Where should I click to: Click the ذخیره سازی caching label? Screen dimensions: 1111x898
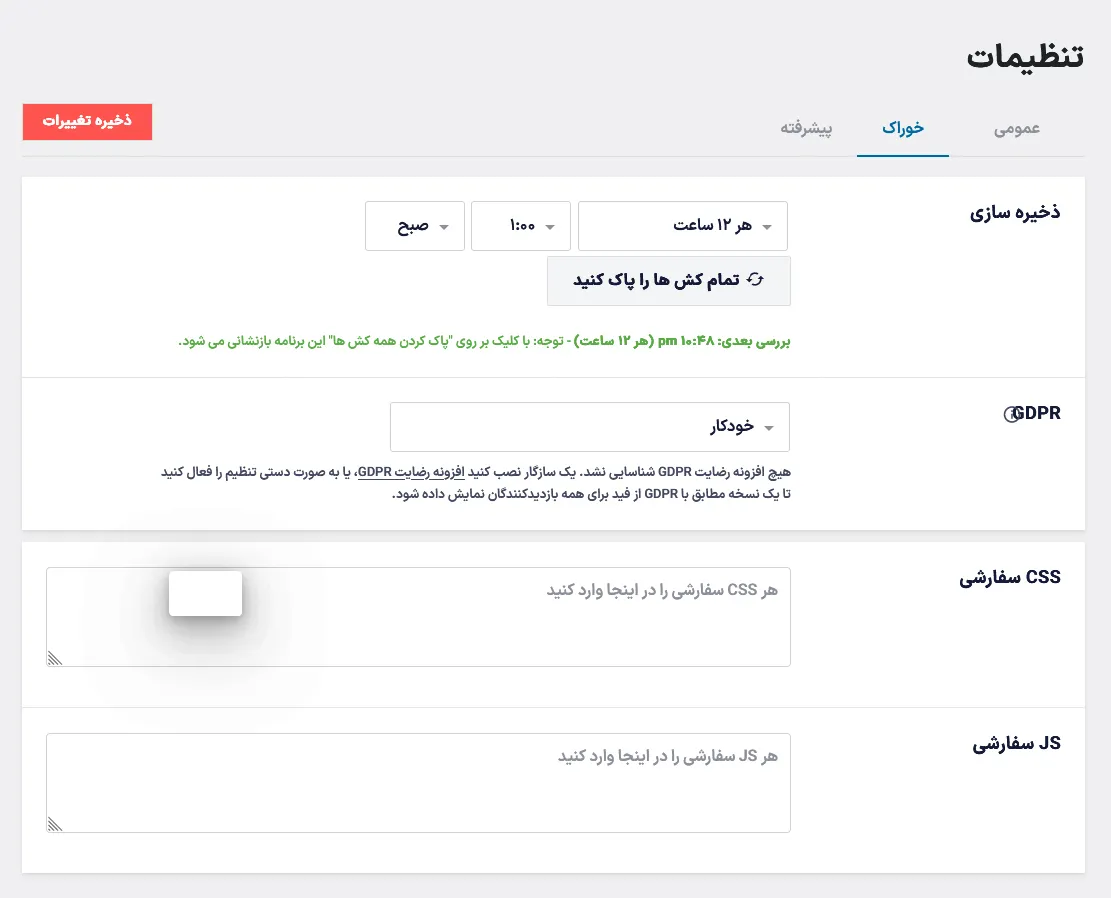pyautogui.click(x=1015, y=213)
